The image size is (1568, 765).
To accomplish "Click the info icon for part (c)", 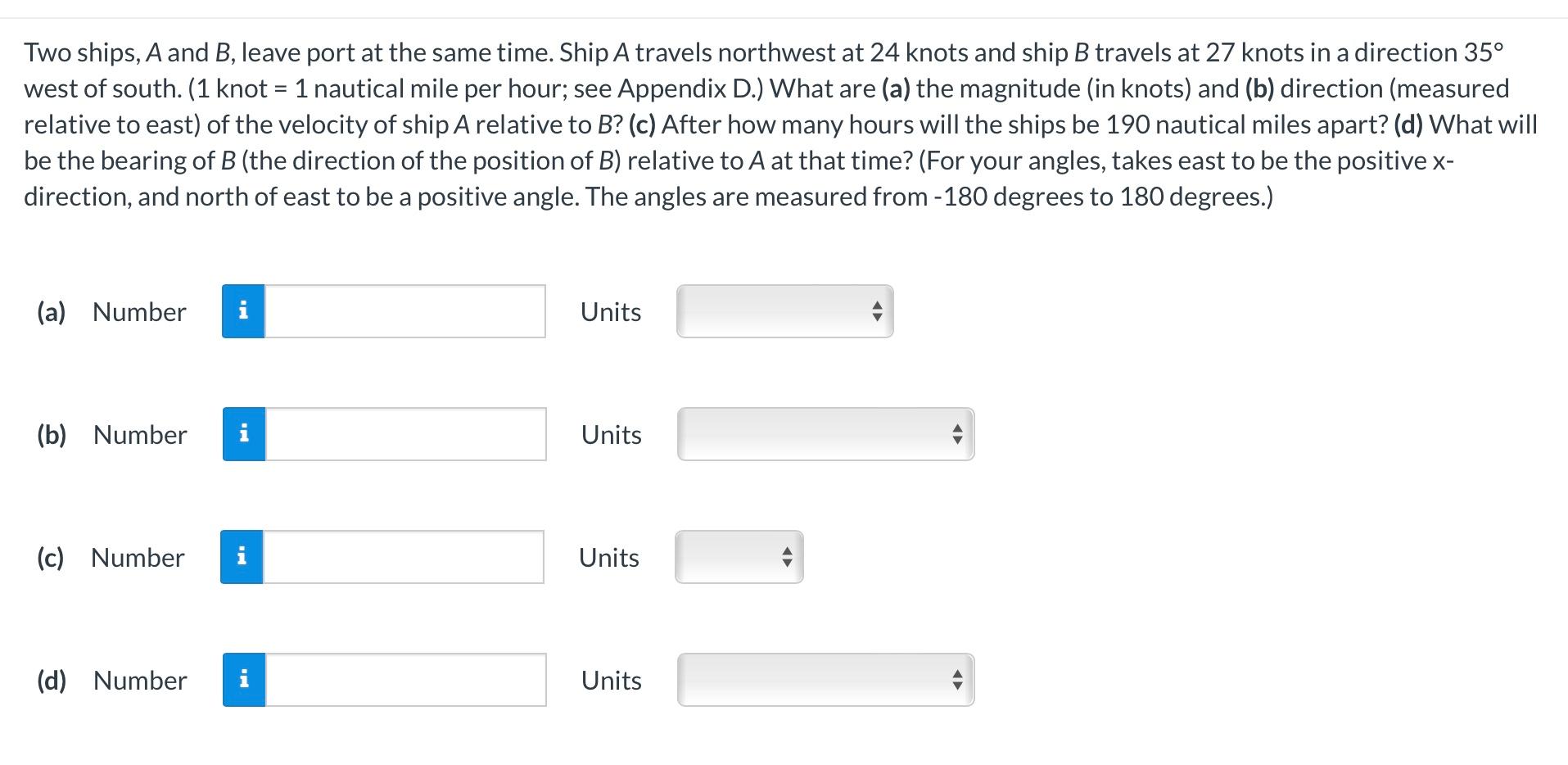I will click(x=241, y=557).
